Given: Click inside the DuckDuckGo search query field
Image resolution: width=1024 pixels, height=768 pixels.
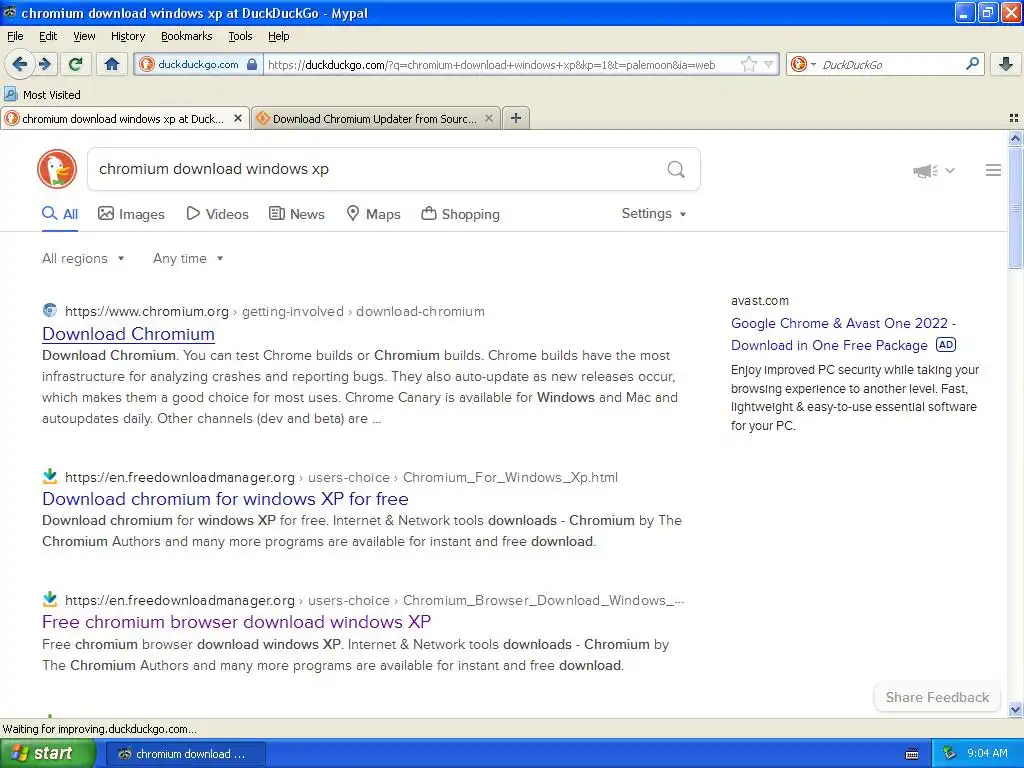Looking at the screenshot, I should [x=379, y=169].
